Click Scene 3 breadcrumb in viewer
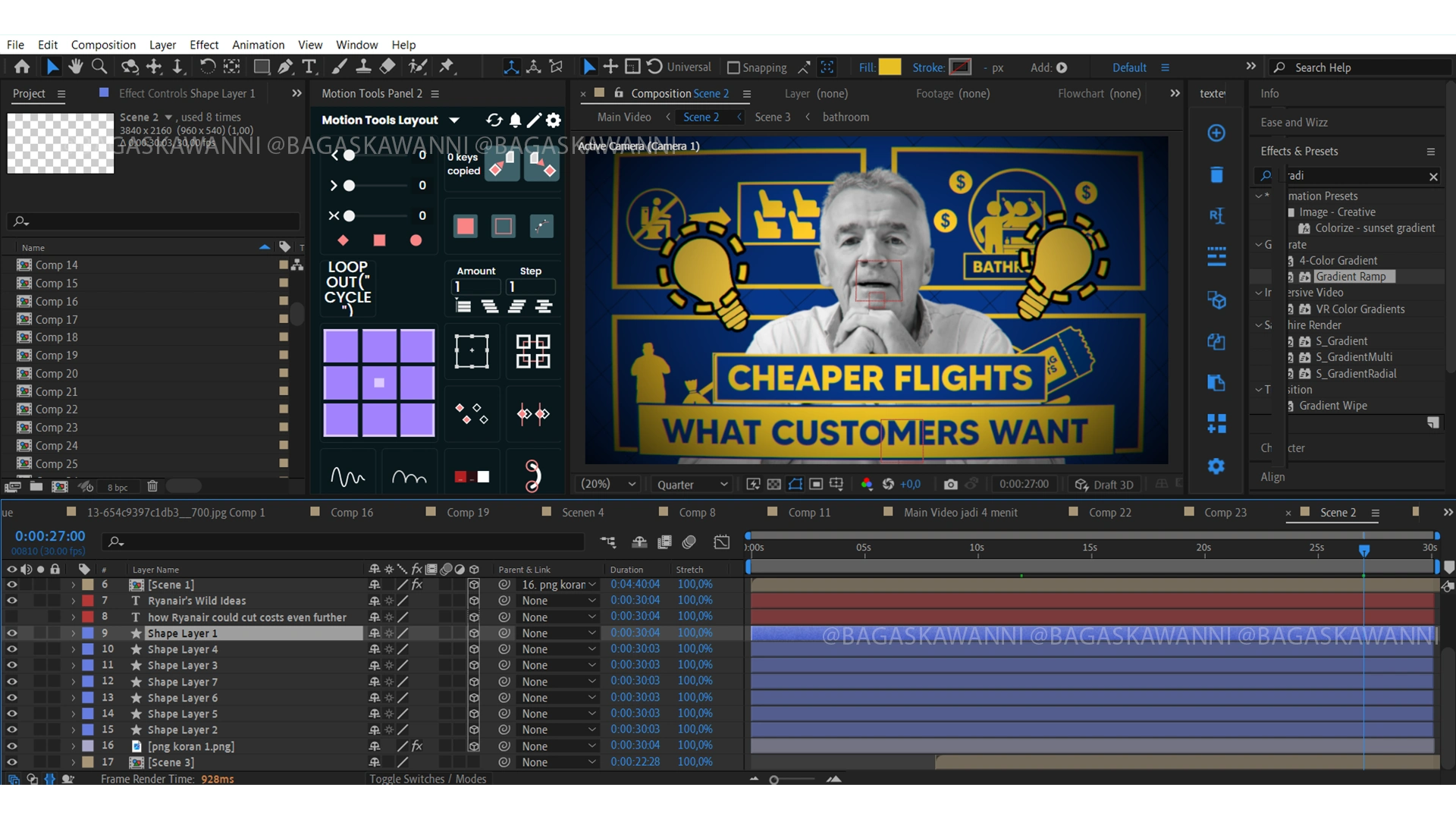 (772, 117)
